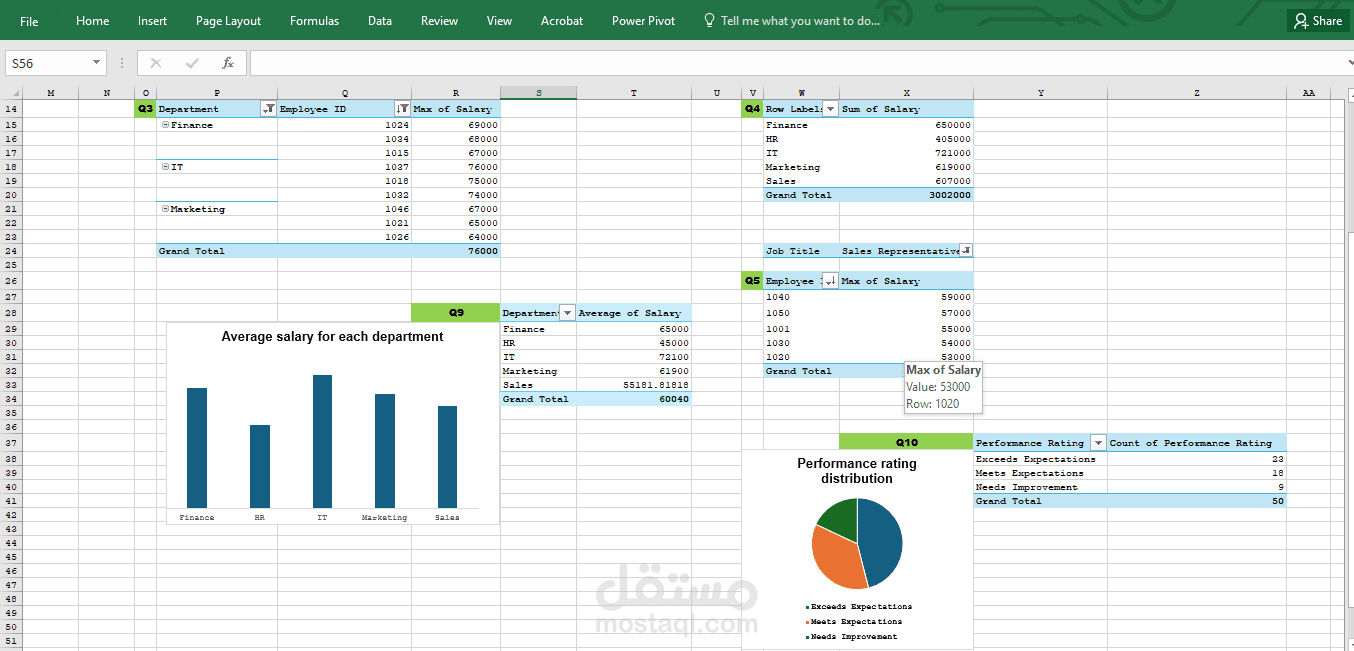Collapse the Marketing group in Q3 pivot

click(x=165, y=209)
